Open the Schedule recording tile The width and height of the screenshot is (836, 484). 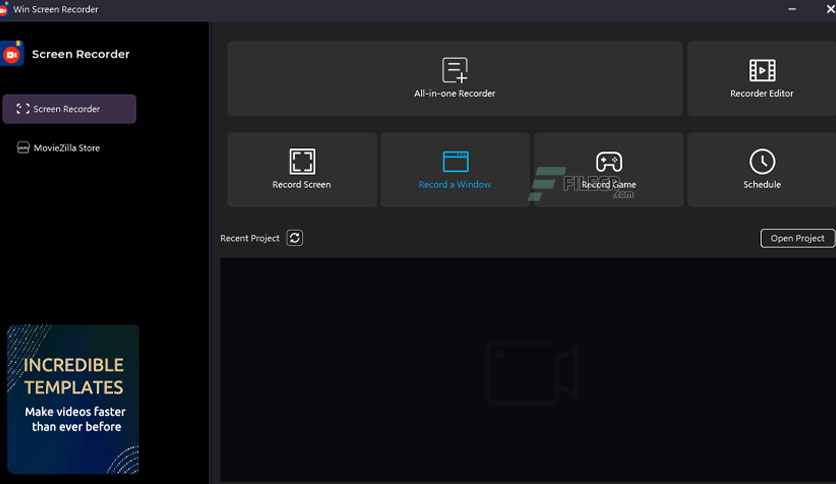pos(761,170)
